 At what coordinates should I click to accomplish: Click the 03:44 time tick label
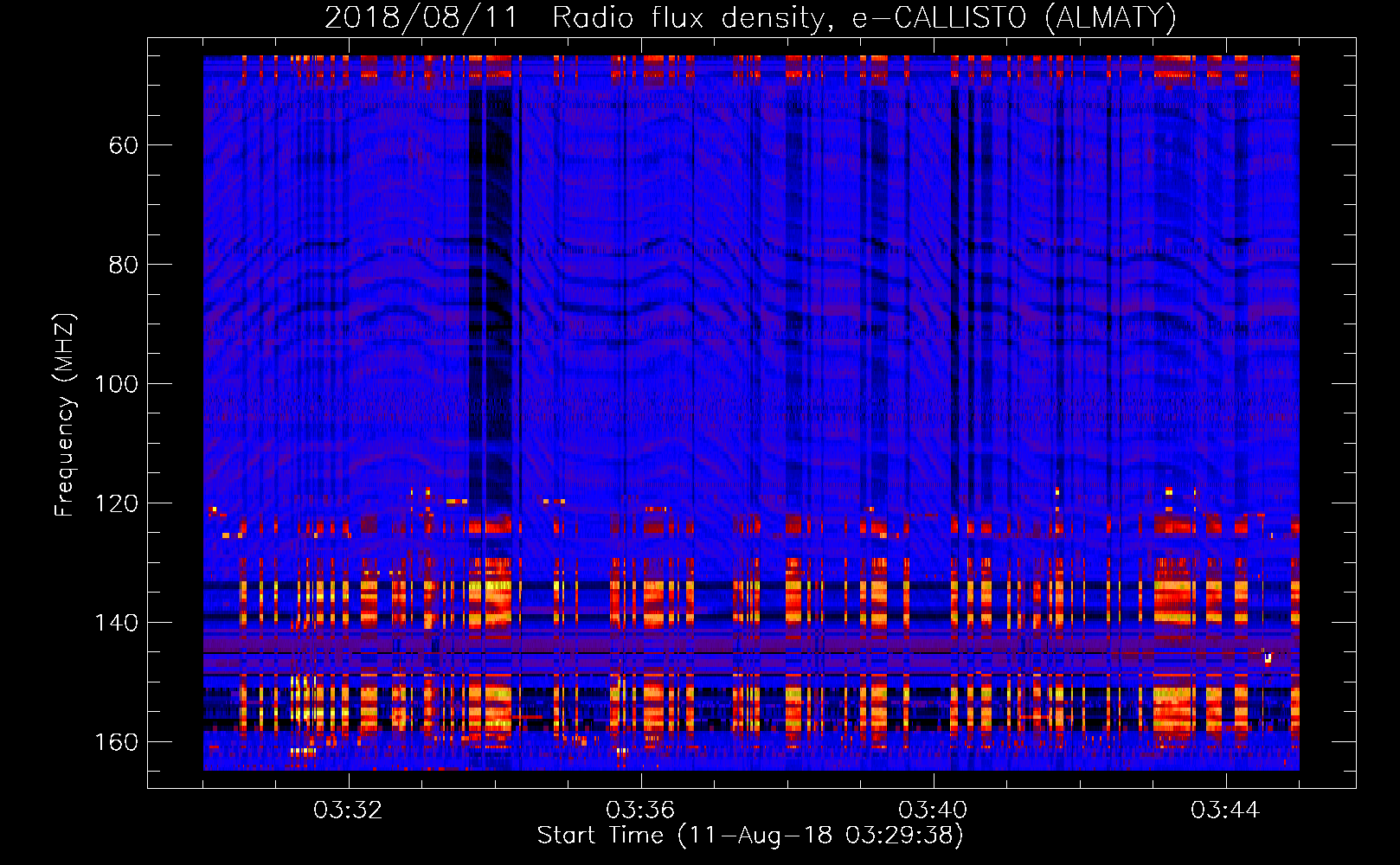coord(1225,811)
